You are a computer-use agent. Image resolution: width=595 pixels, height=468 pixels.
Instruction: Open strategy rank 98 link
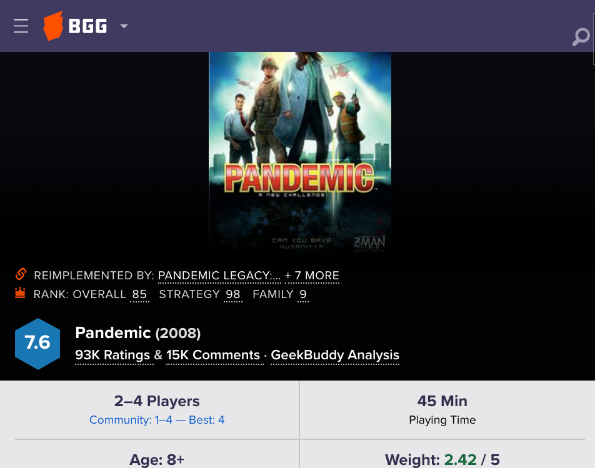click(233, 295)
